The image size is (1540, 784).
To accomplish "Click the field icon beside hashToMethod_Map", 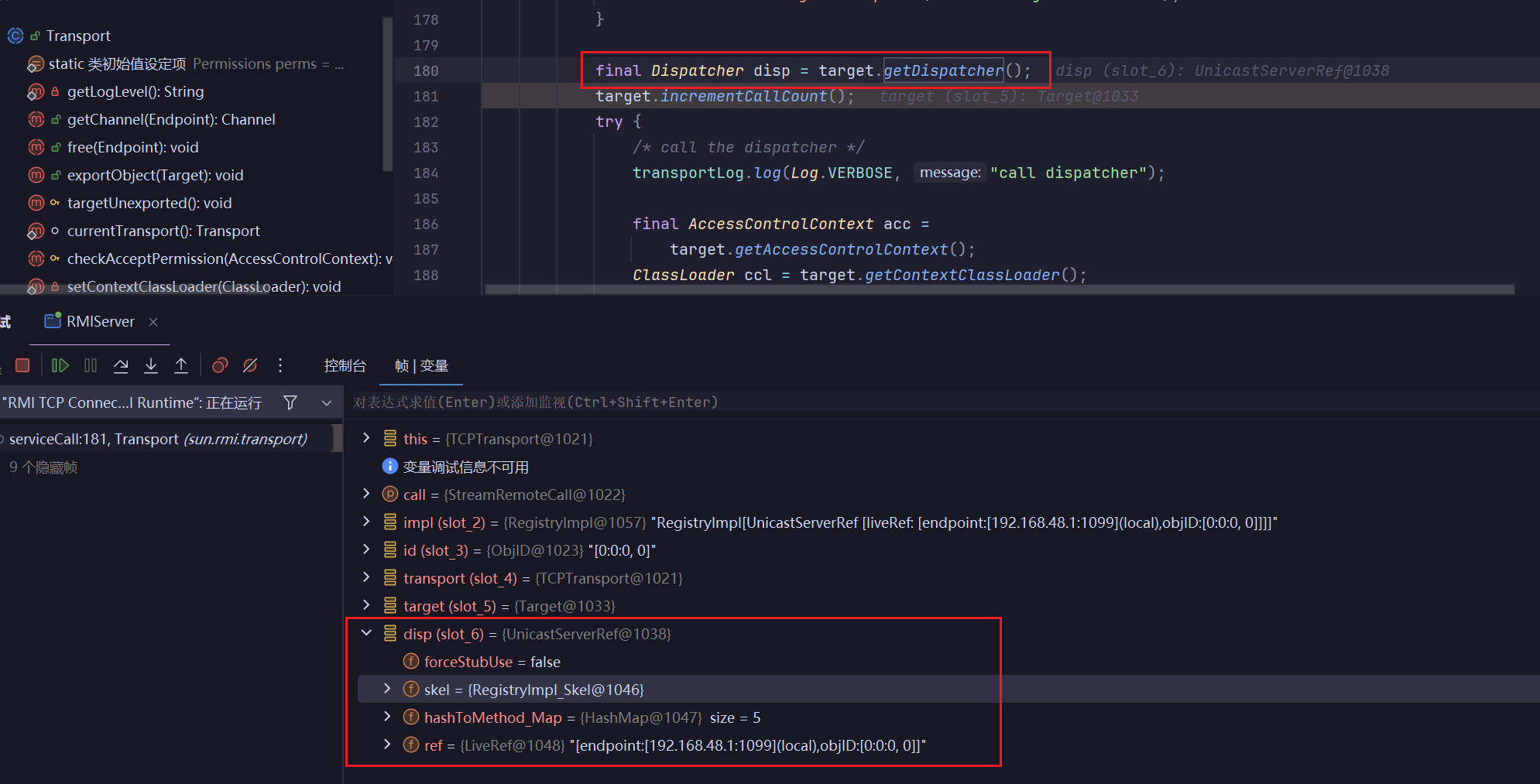I will 411,717.
